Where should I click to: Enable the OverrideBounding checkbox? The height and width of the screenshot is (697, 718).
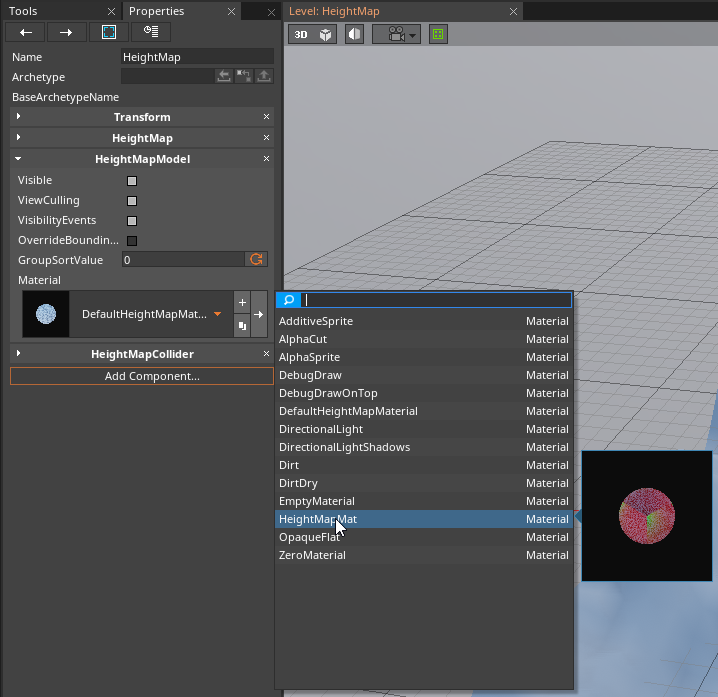pyautogui.click(x=132, y=241)
